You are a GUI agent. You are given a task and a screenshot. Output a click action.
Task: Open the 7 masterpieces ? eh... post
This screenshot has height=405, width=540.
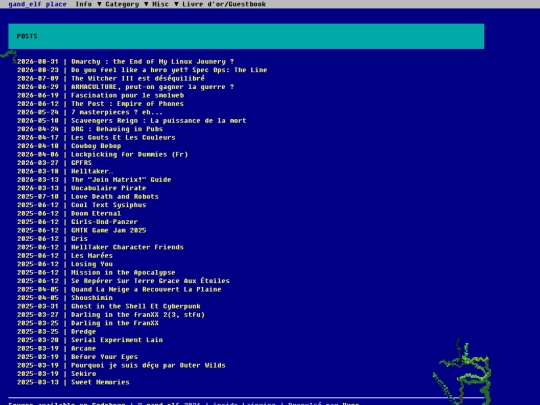[117, 112]
